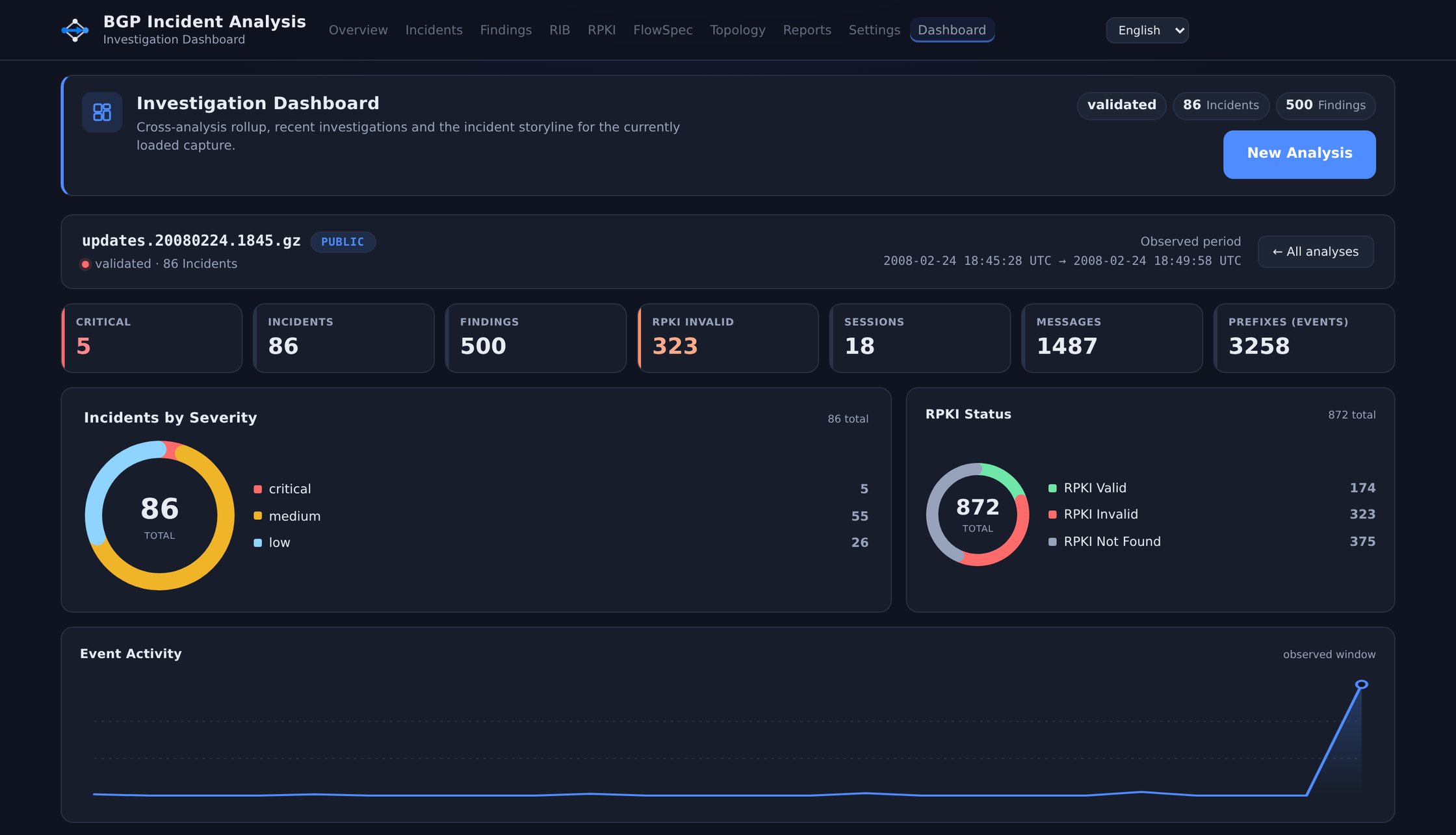The height and width of the screenshot is (835, 1456).
Task: Open the FlowSpec tab
Action: [663, 30]
